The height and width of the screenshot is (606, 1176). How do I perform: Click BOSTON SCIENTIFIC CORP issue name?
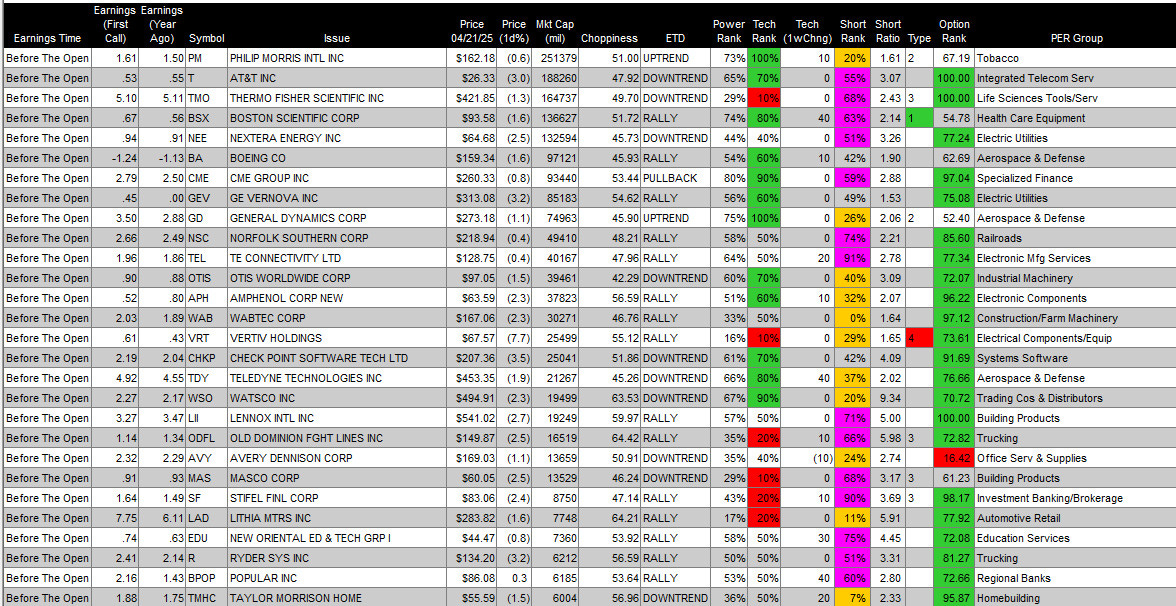point(295,118)
